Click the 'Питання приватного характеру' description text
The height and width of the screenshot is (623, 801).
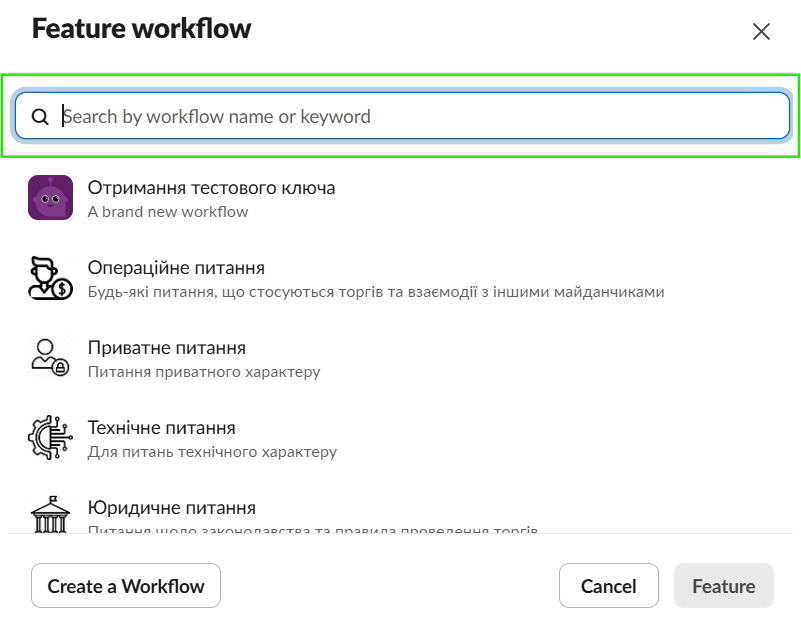tap(204, 372)
